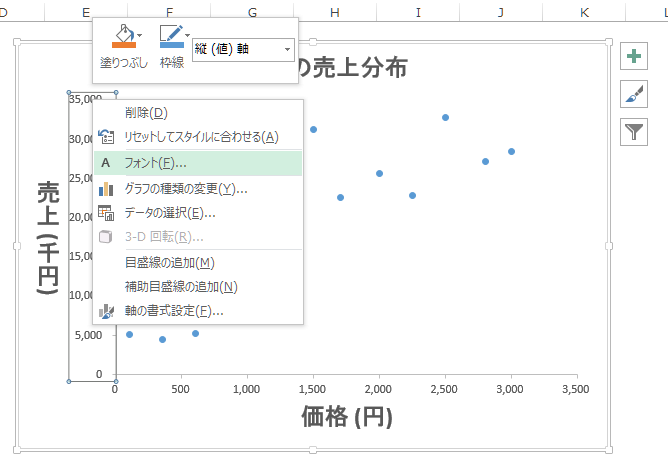Click the horizontal axis label 3,000
The image size is (668, 462).
point(510,389)
